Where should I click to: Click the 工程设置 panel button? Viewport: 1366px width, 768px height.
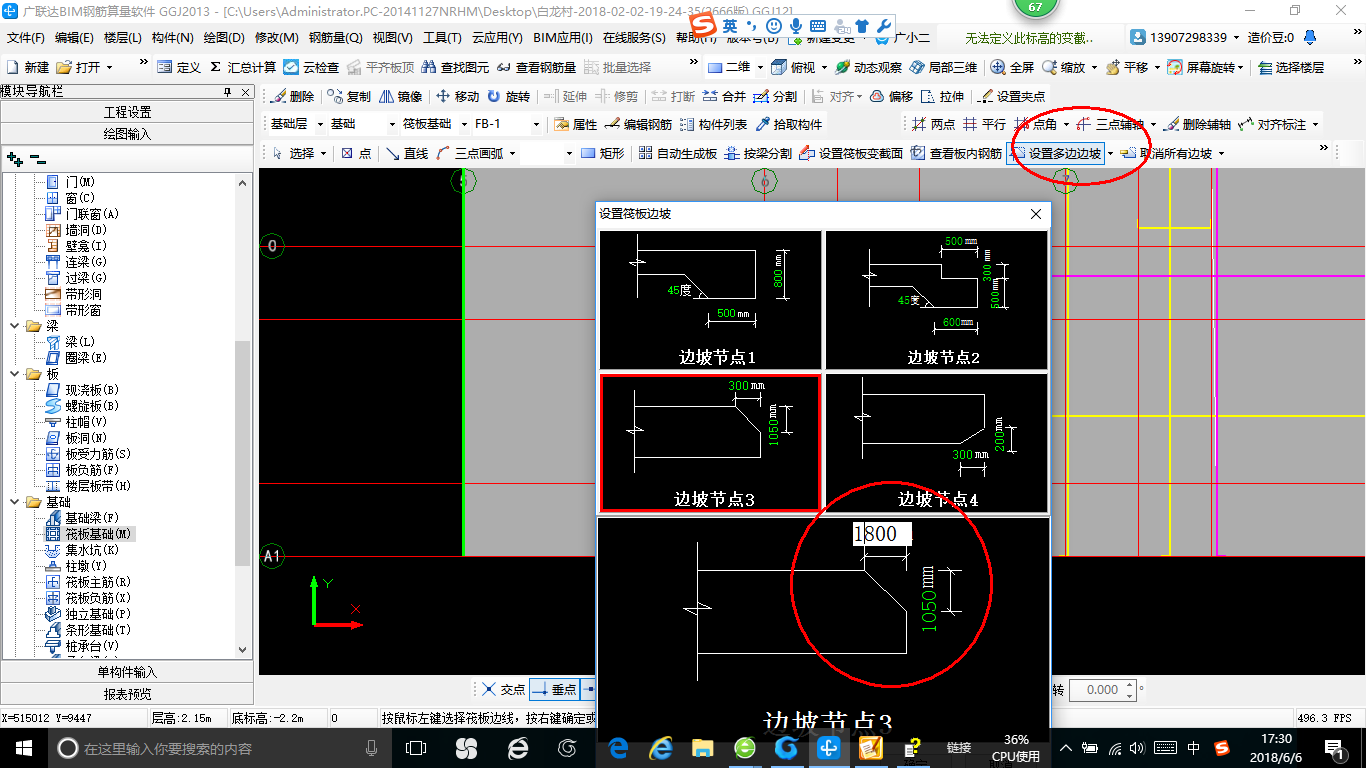click(127, 112)
